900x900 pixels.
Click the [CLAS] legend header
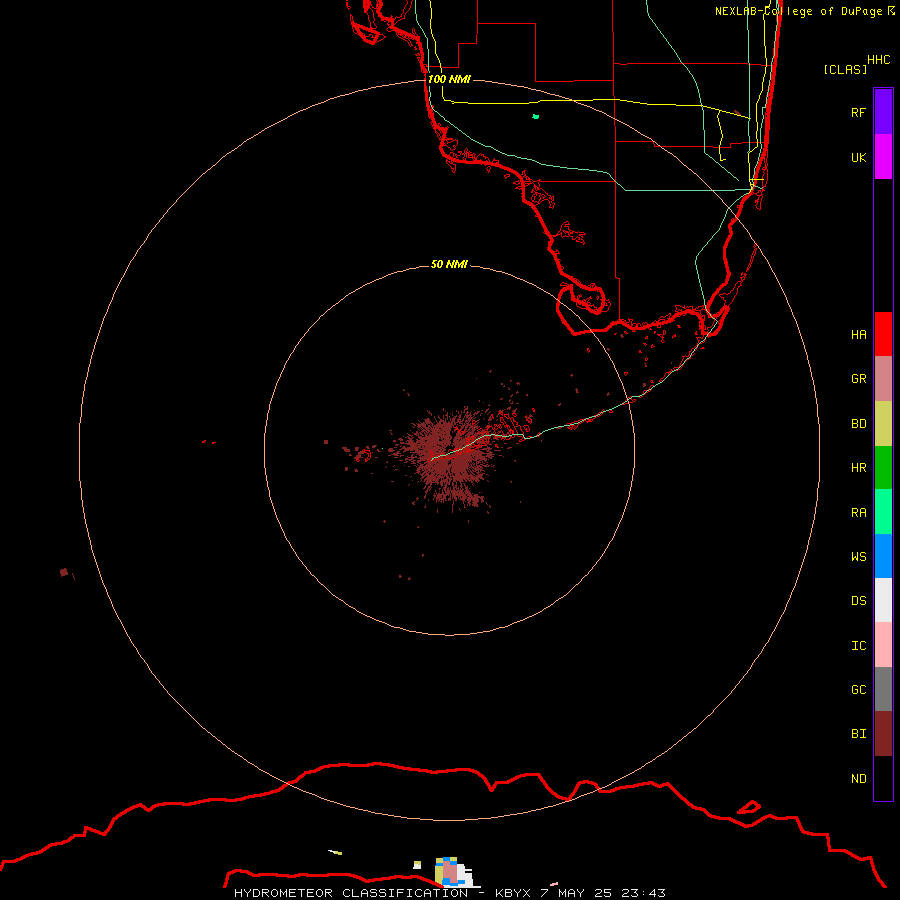pos(844,69)
